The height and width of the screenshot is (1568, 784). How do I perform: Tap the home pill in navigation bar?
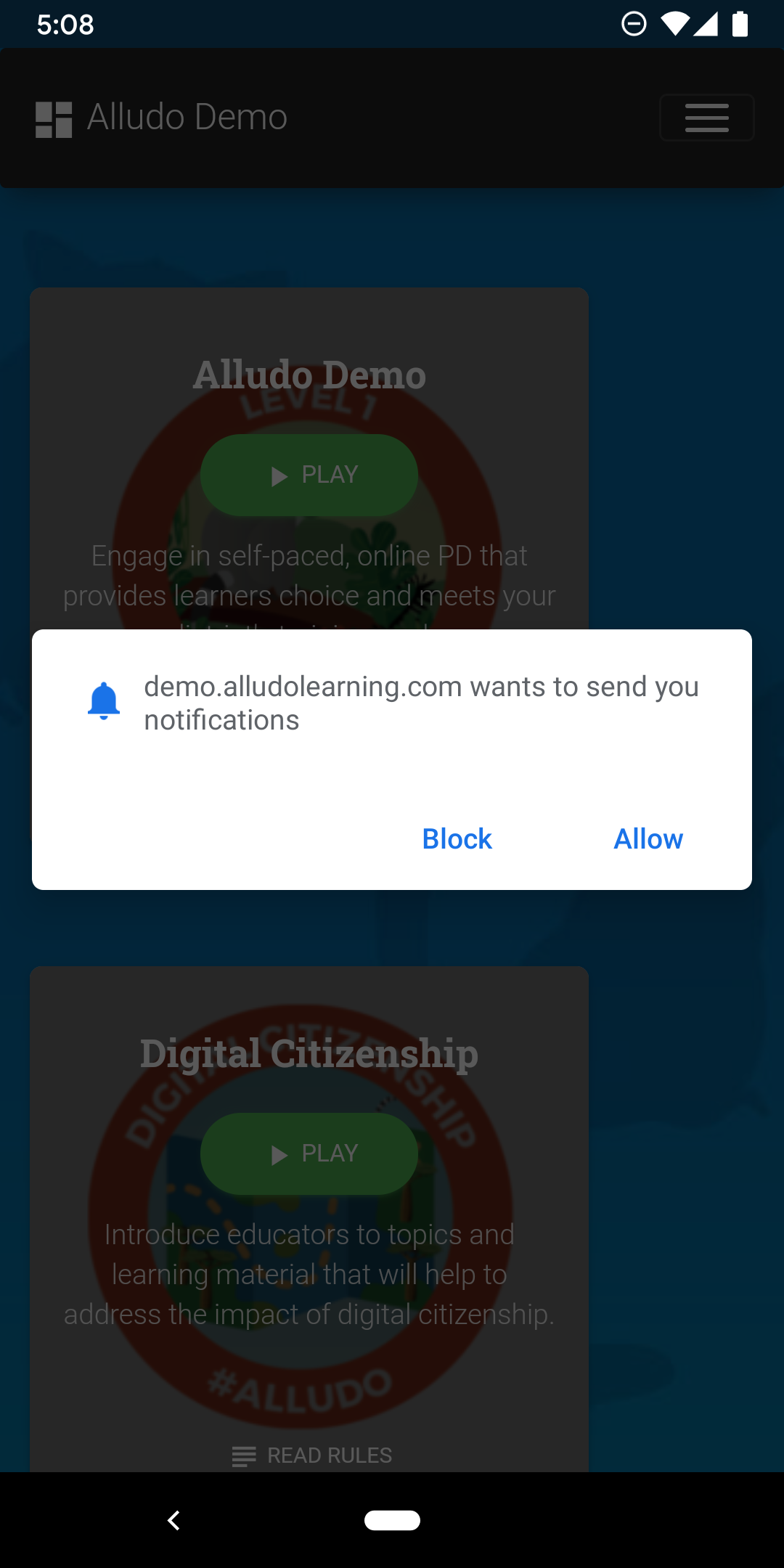tap(392, 1520)
